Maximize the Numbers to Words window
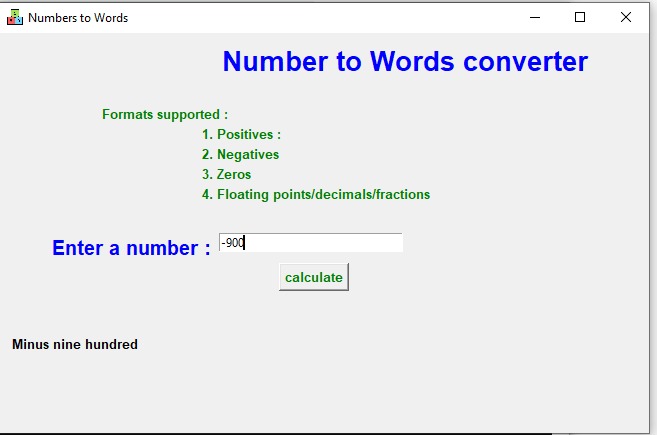This screenshot has height=435, width=657. (x=580, y=17)
